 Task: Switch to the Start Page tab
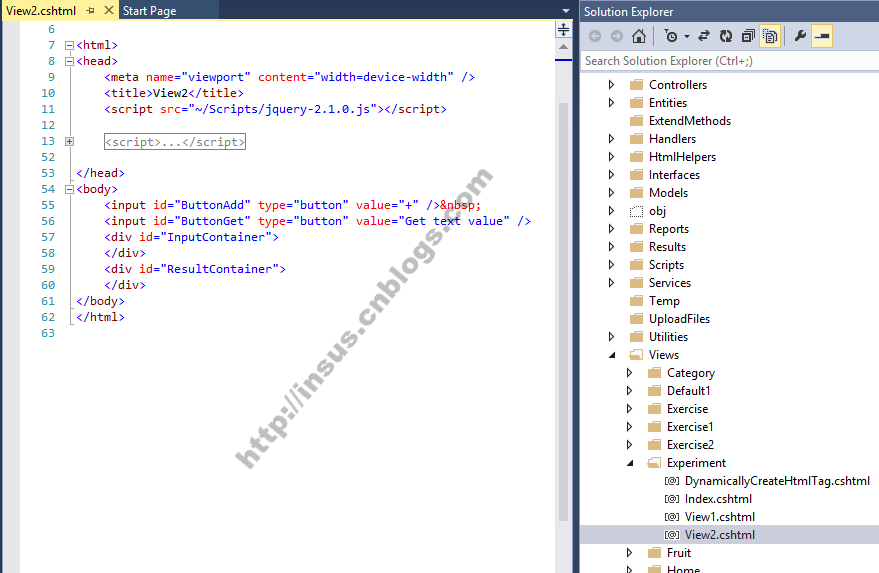(x=149, y=10)
